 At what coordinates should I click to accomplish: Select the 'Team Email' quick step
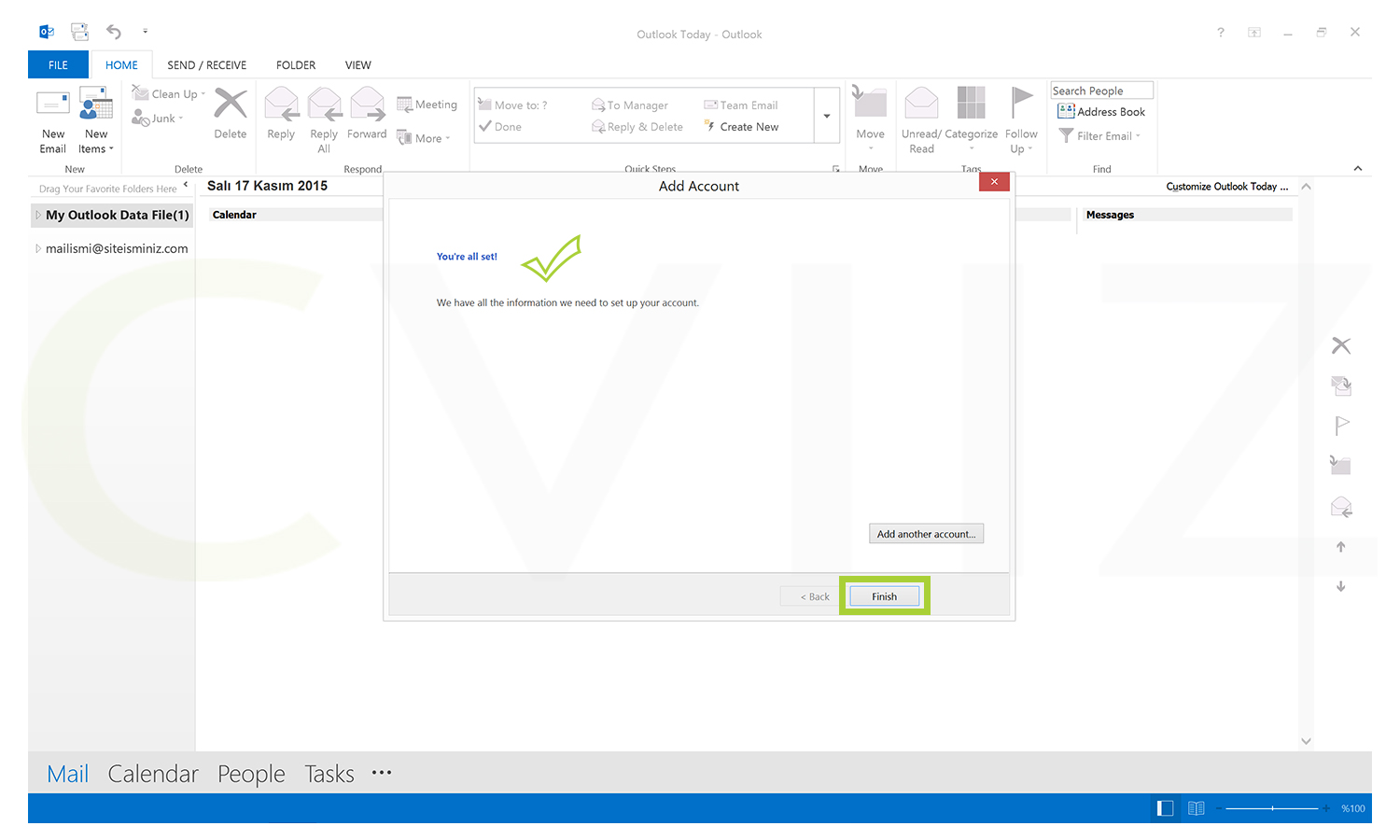tap(741, 105)
